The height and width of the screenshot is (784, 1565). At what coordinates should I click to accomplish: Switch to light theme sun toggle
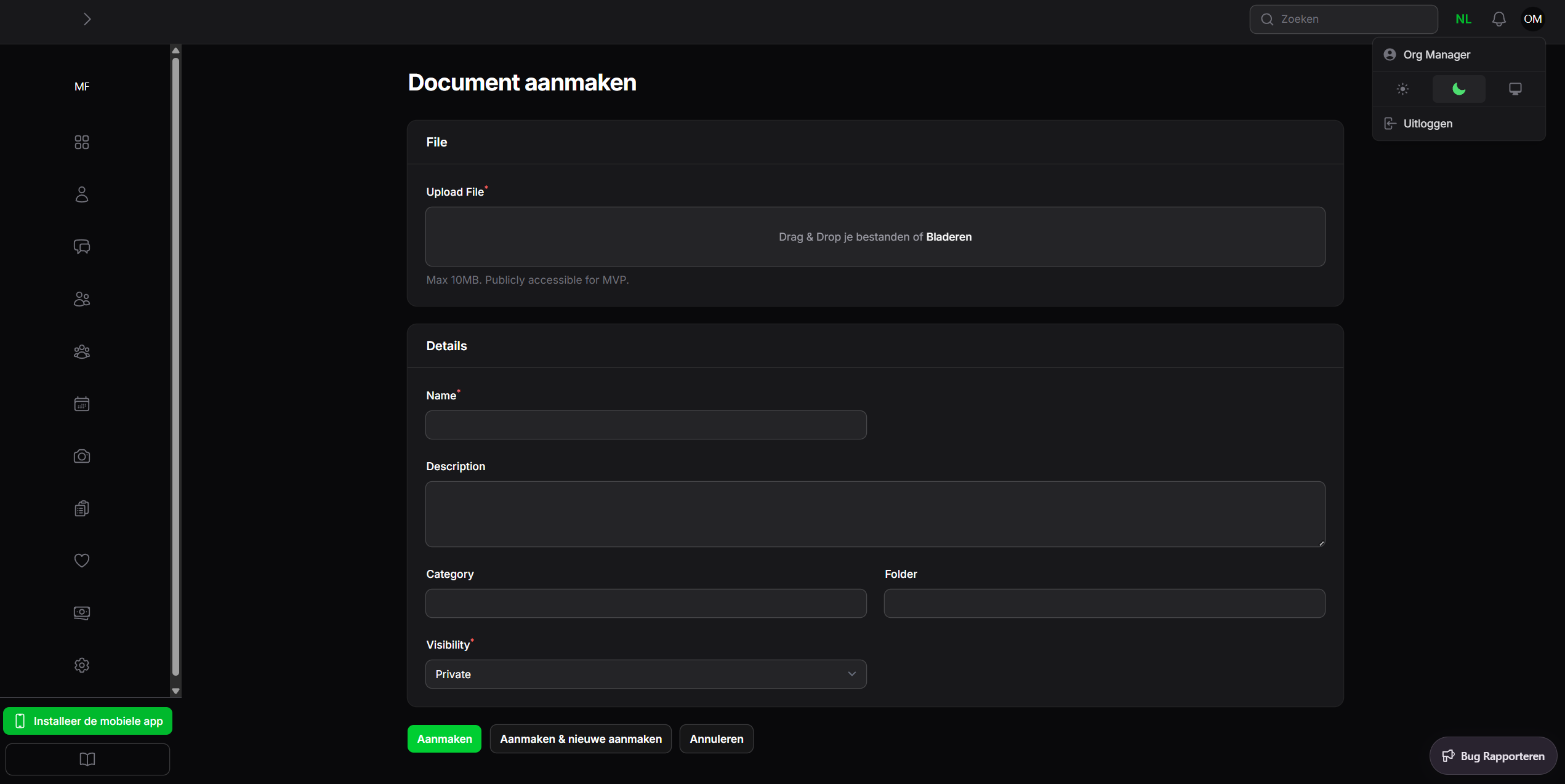click(1402, 89)
